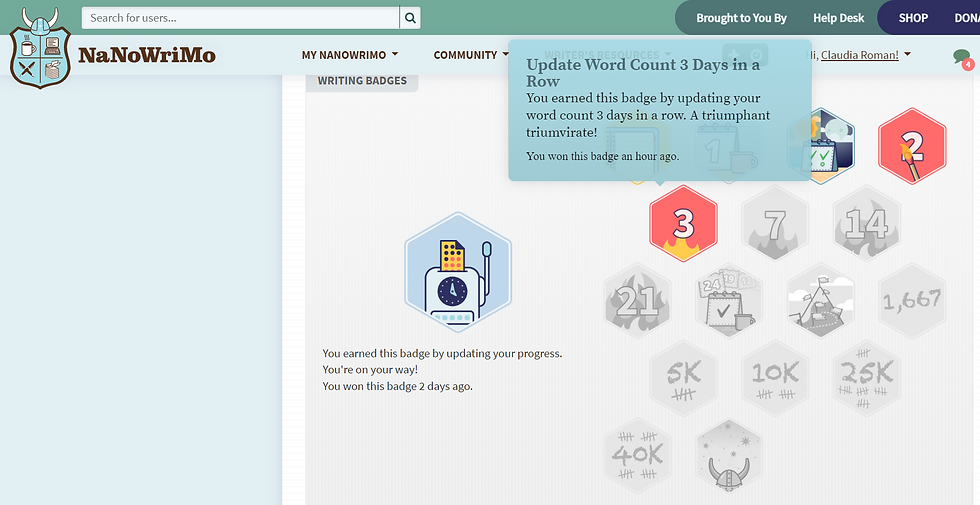Image resolution: width=980 pixels, height=505 pixels.
Task: Click the 'You won this badge an hour ago.' text
Action: [602, 156]
